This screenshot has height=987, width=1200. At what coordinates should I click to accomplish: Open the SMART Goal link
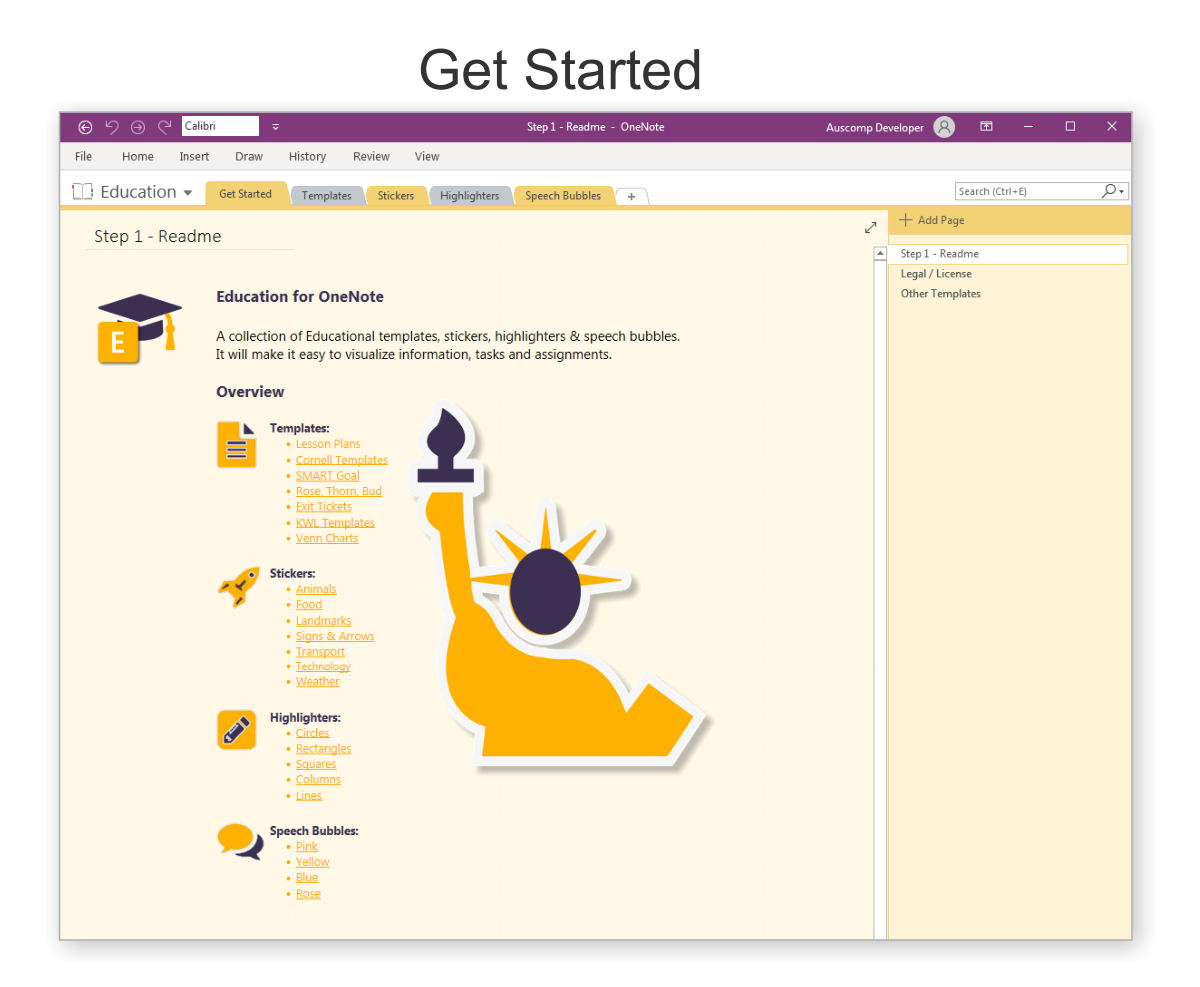(x=328, y=476)
